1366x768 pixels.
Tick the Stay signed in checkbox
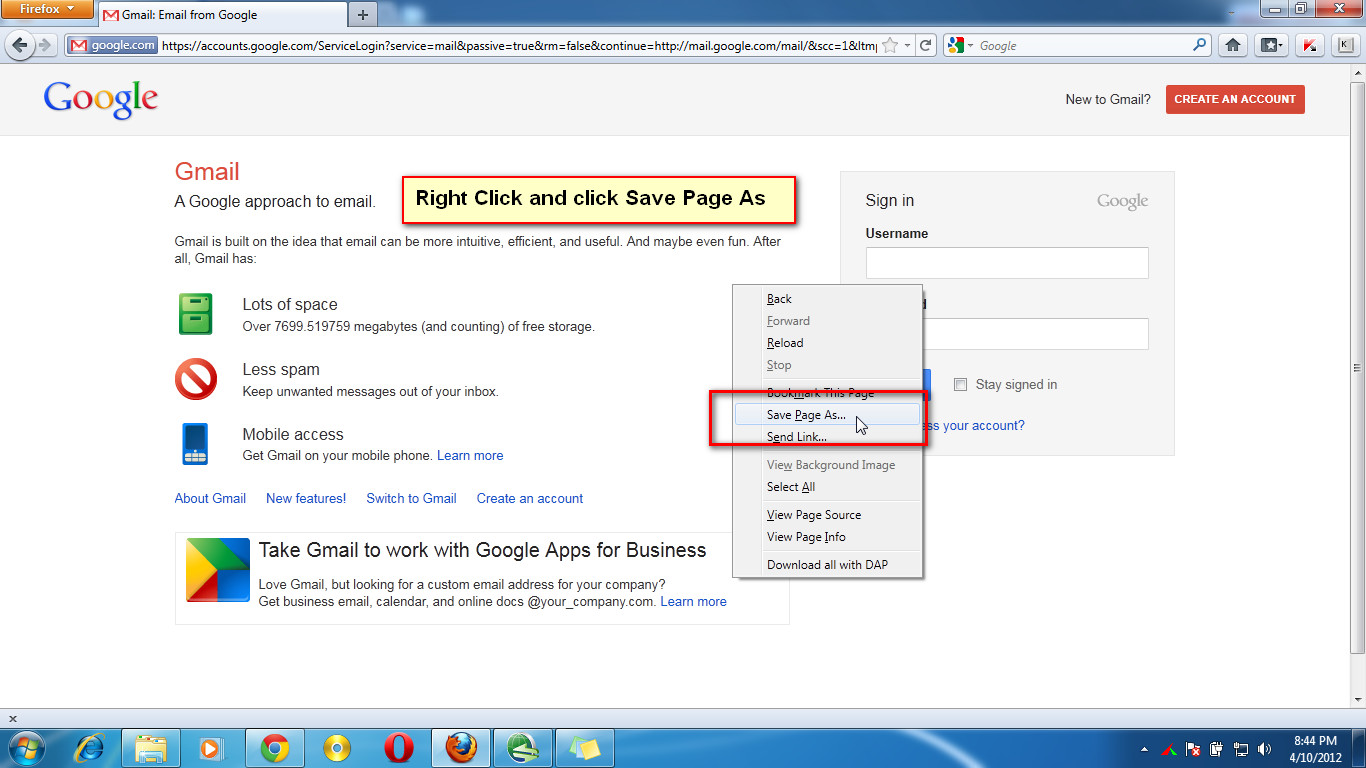960,385
